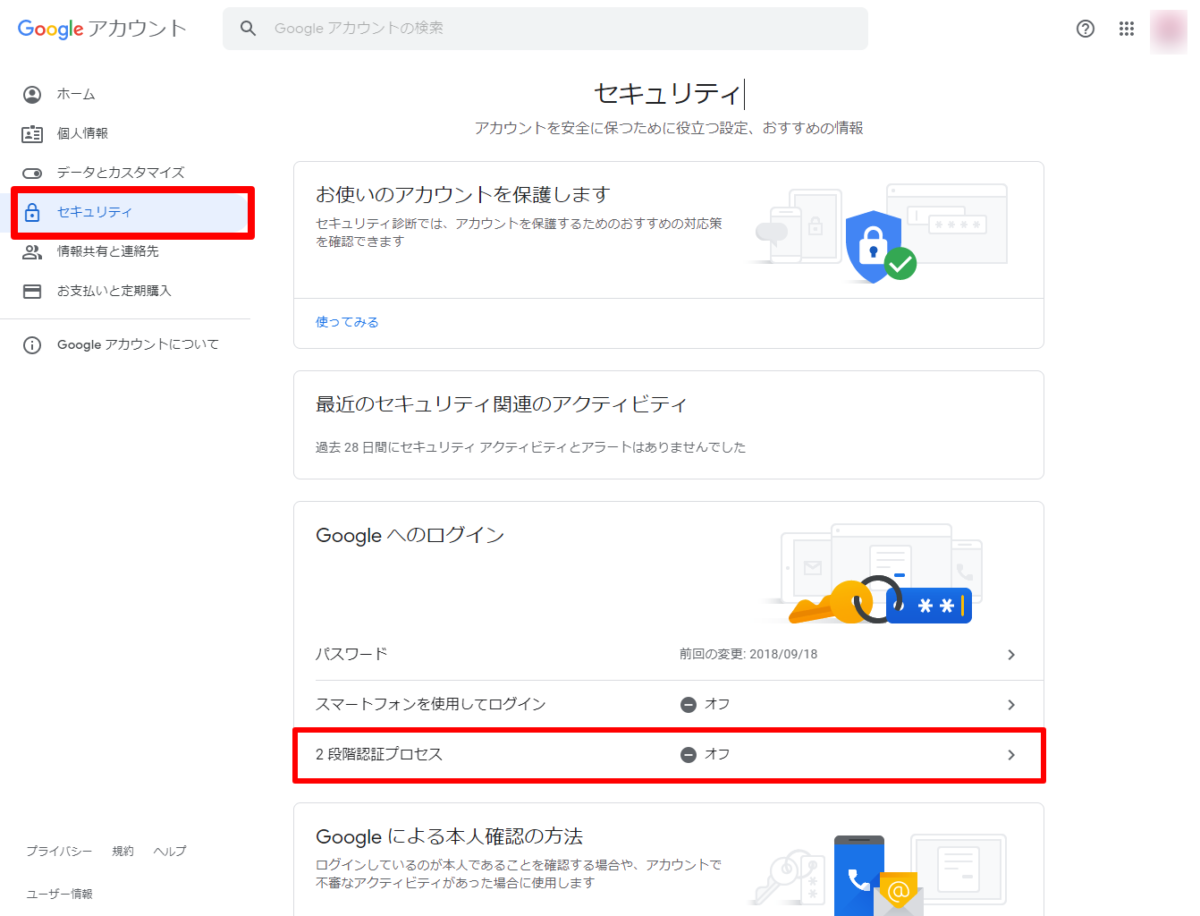Open the blurred profile avatar

point(1168,30)
